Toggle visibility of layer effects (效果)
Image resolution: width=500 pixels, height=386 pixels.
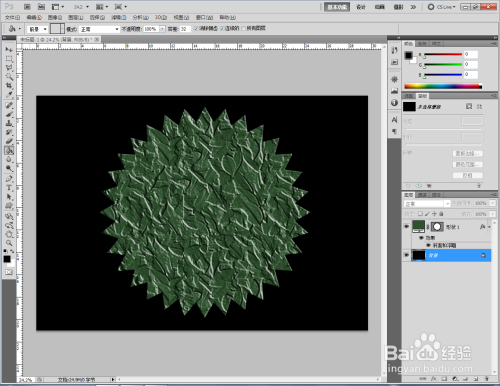421,238
